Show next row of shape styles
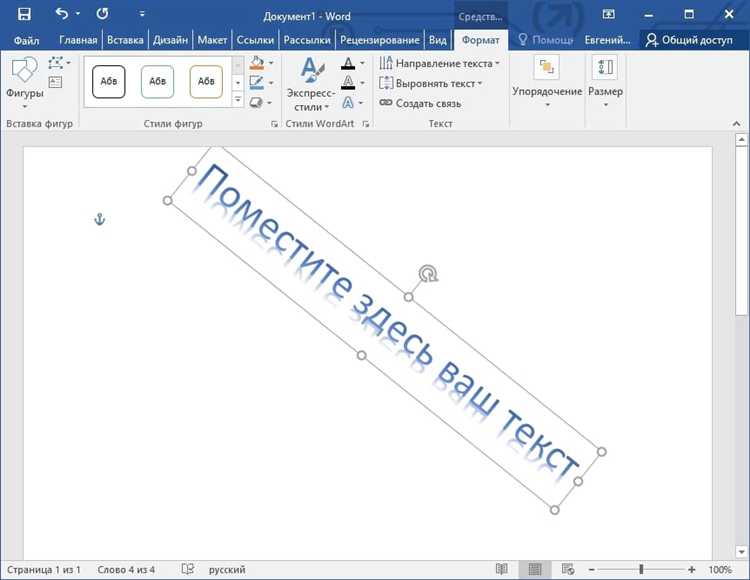The height and width of the screenshot is (580, 750). tap(238, 82)
